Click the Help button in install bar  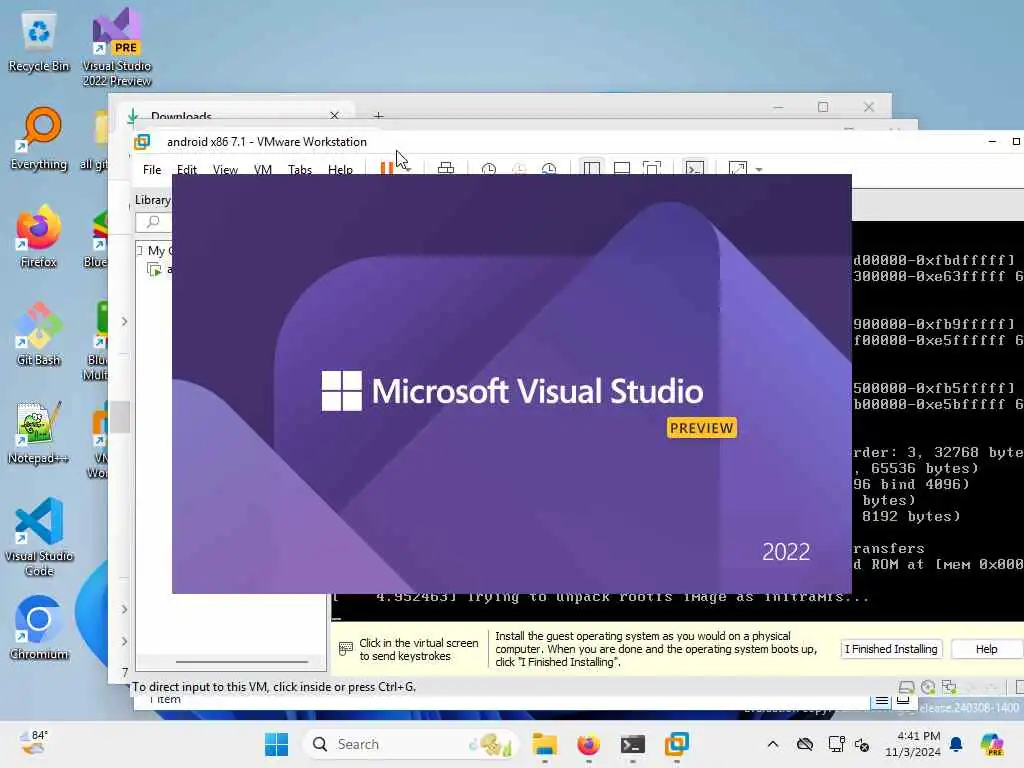(x=986, y=649)
